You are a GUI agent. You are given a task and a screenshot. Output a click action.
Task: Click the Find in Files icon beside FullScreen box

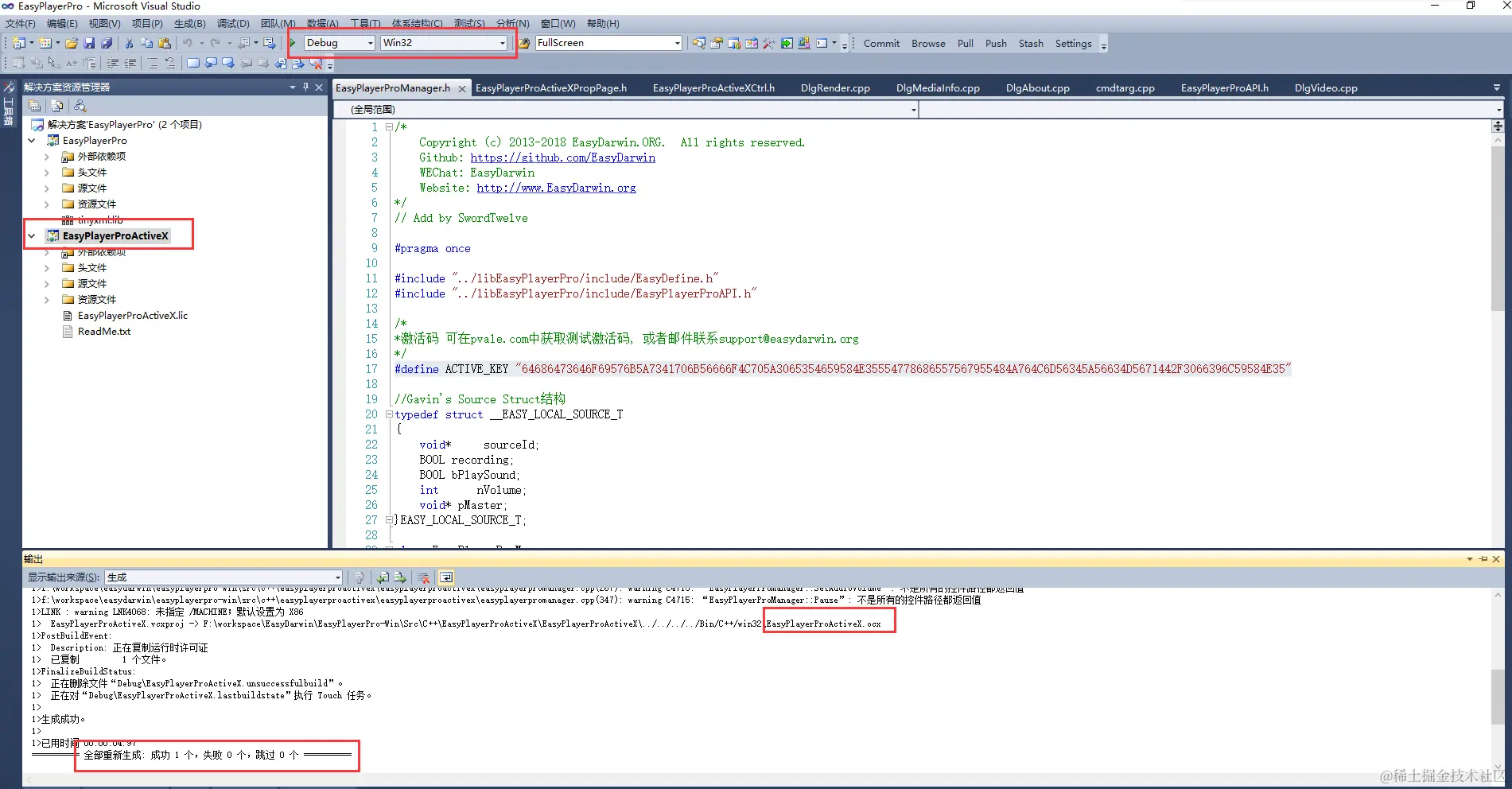[x=523, y=43]
